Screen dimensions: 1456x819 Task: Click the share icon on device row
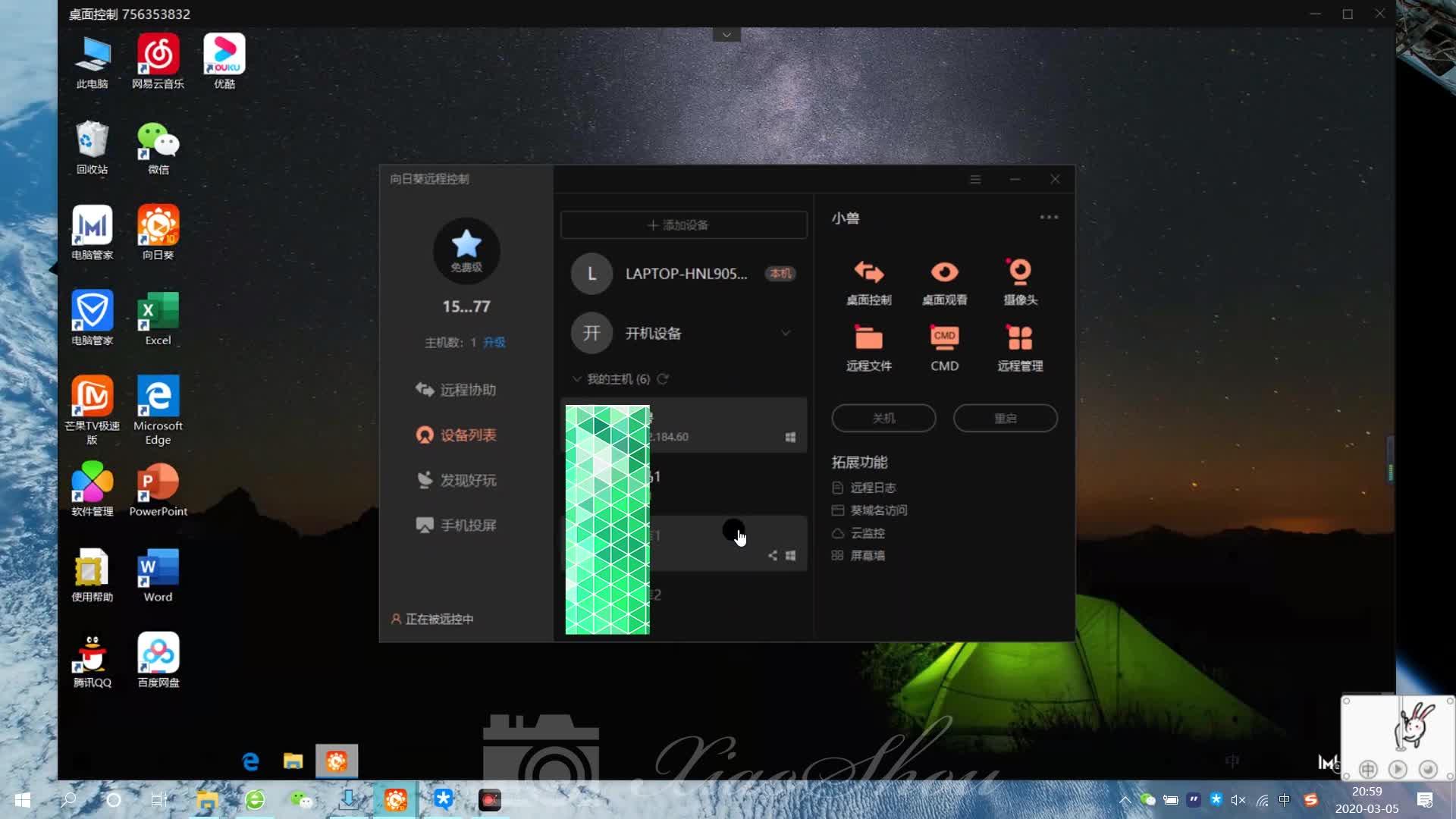tap(772, 556)
